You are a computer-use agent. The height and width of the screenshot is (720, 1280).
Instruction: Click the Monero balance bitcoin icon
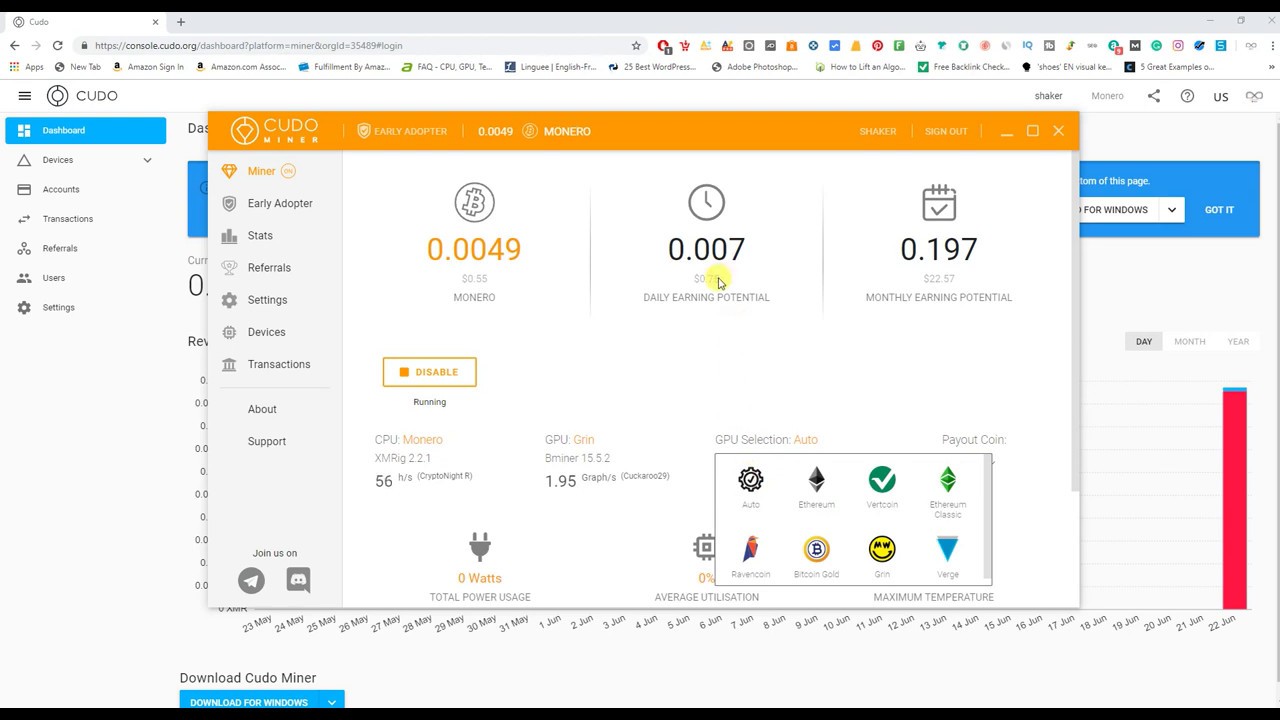click(474, 203)
